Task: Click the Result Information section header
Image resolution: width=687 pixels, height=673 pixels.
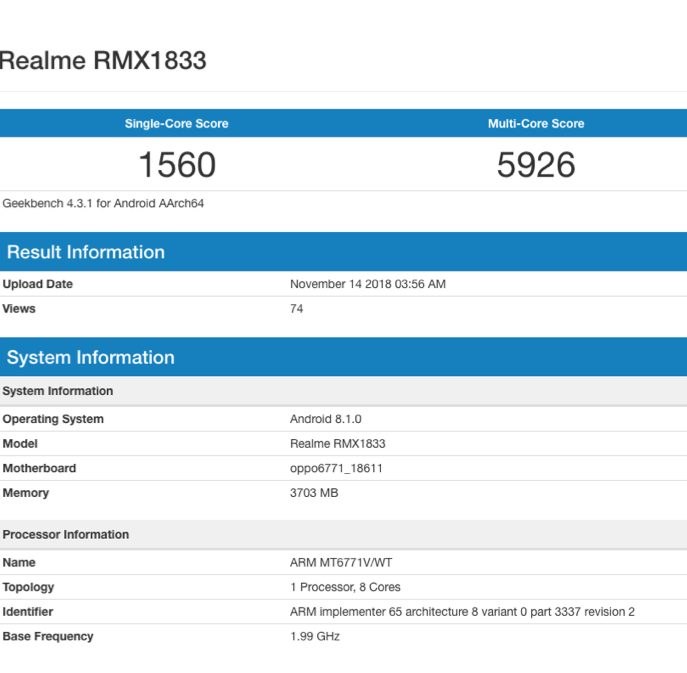Action: tap(86, 252)
